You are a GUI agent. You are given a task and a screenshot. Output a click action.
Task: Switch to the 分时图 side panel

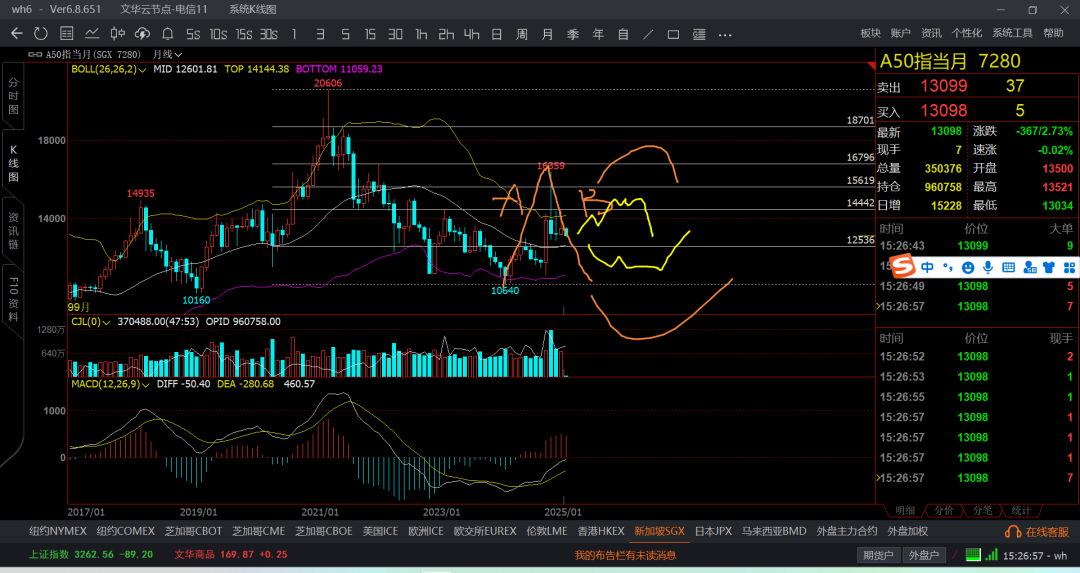pyautogui.click(x=13, y=94)
